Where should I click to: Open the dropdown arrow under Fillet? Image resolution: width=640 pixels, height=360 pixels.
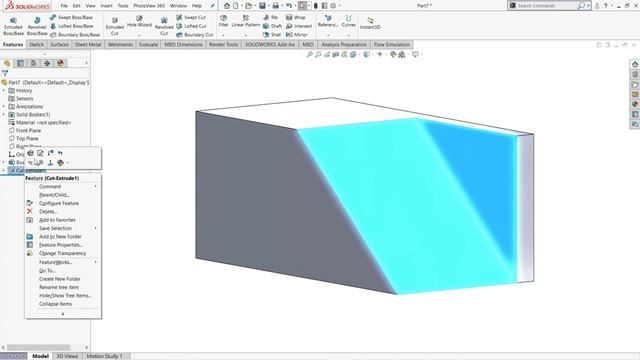(x=223, y=36)
